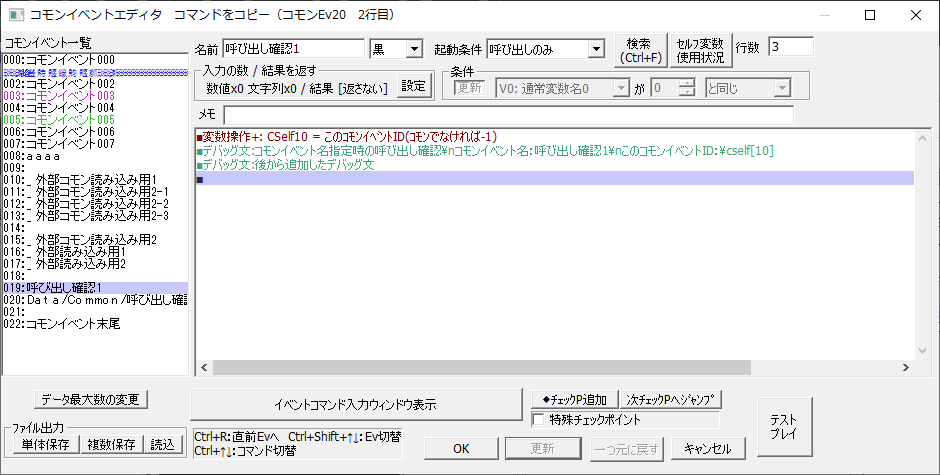The image size is (940, 475).
Task: Click the vertical scrollbar down arrow
Action: pos(922,351)
